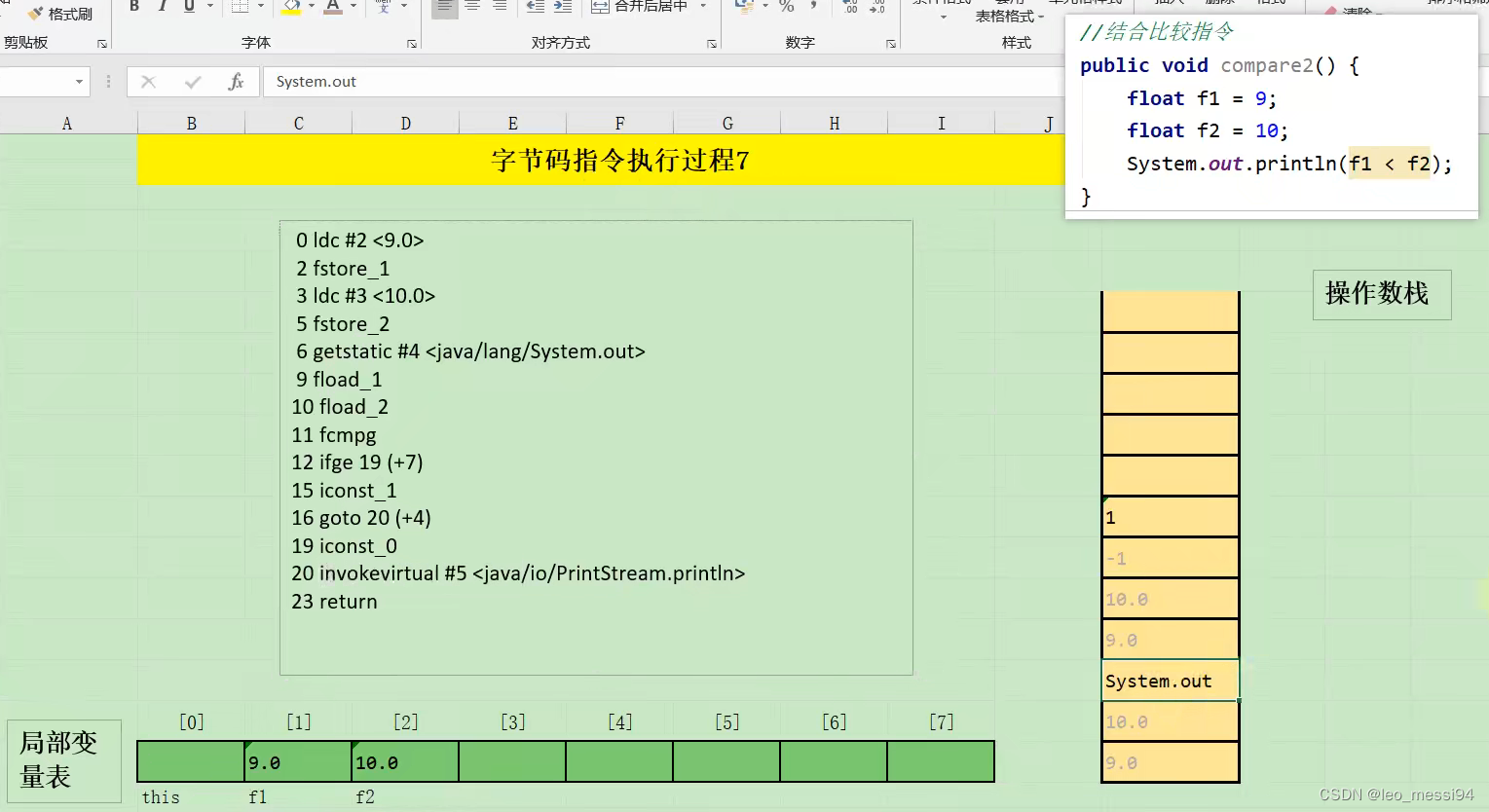This screenshot has width=1489, height=812.
Task: Select column A header
Action: click(67, 124)
